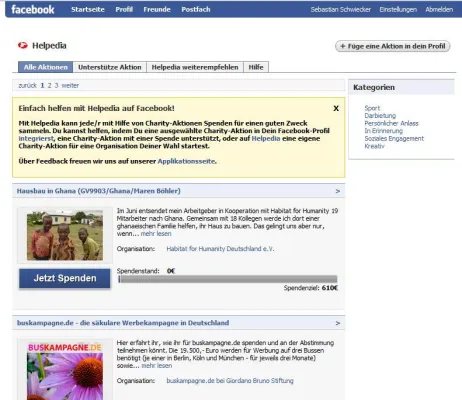Click the Jetzt Spenden button
Screen dimensions: 462x400
(x=65, y=278)
